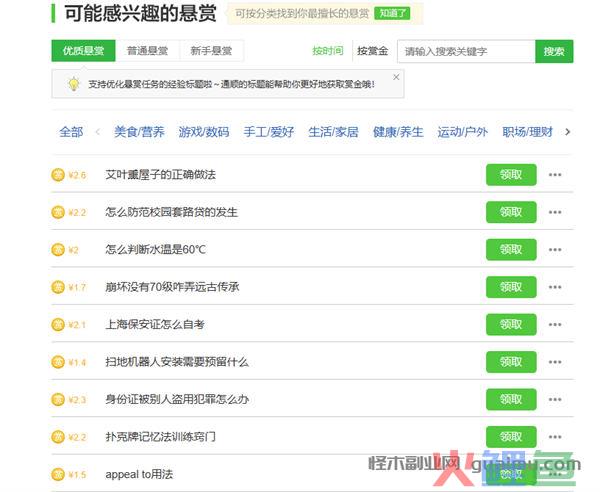Click the reward coin icon for 扑克牌记忆法训练窍门

click(58, 437)
